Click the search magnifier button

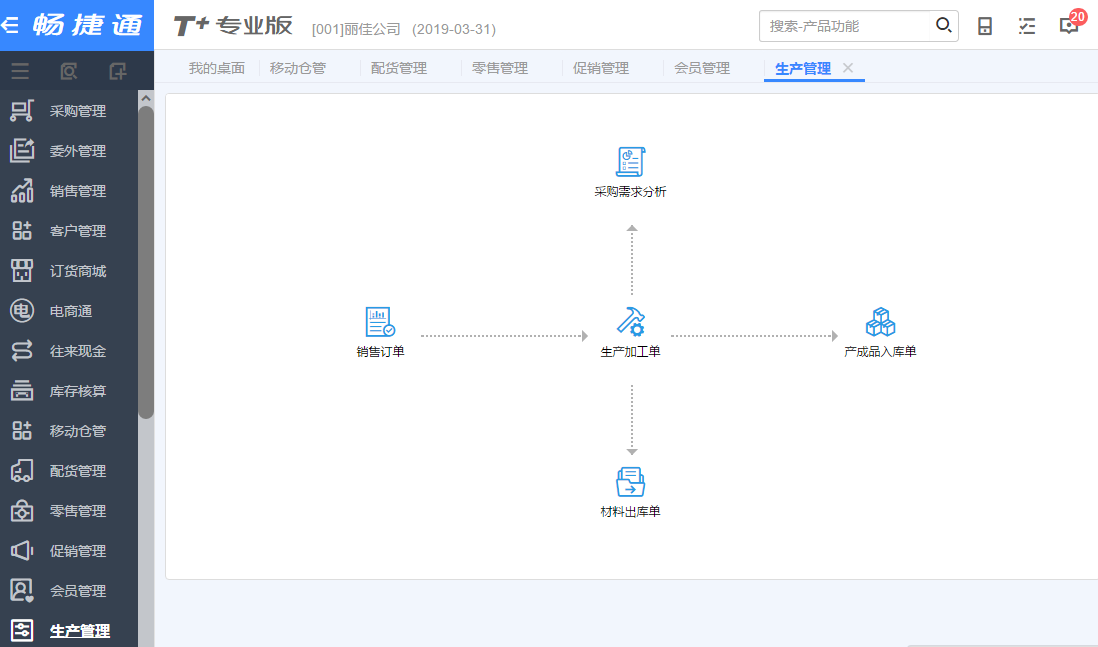943,26
